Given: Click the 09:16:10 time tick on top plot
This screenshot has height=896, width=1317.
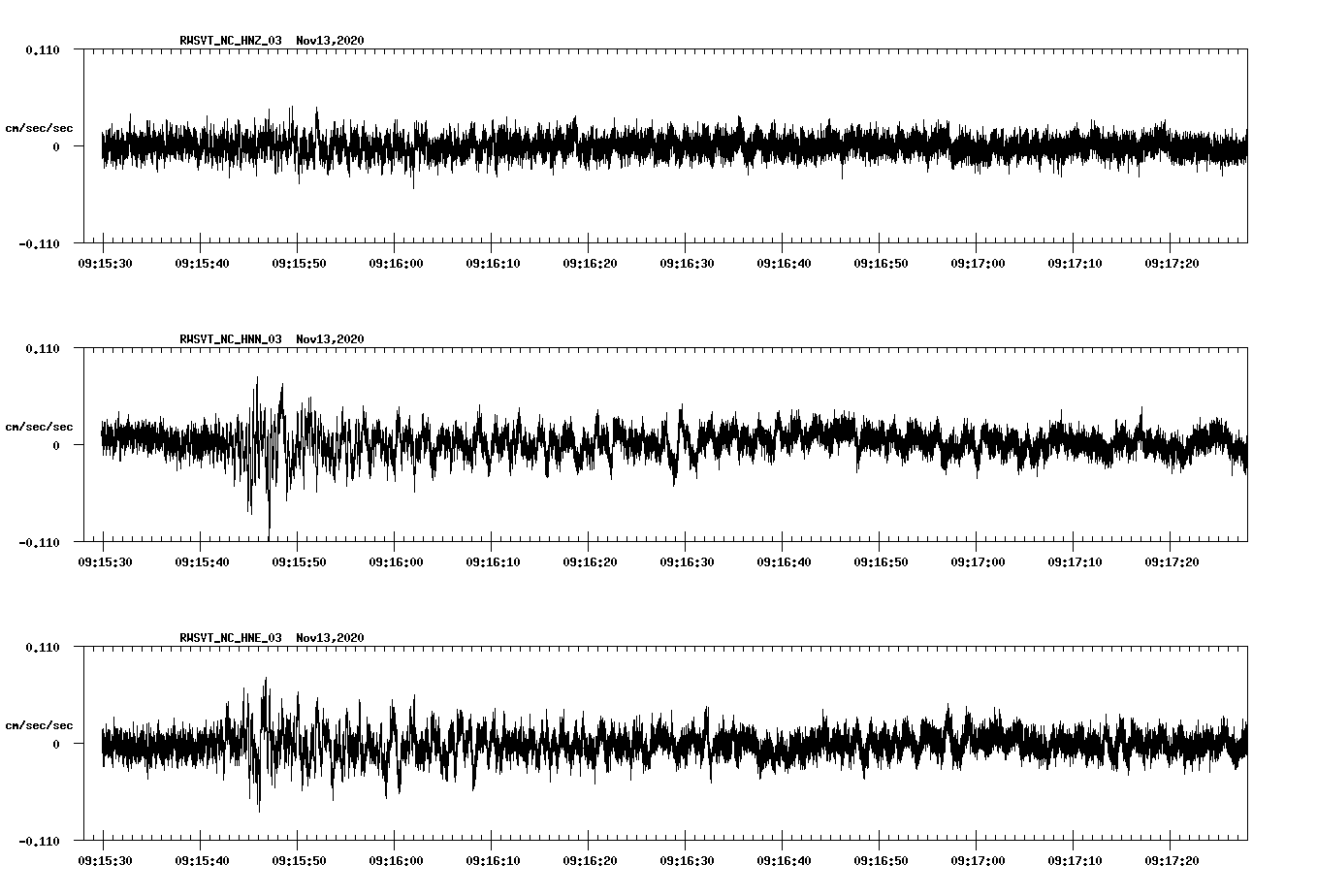Looking at the screenshot, I should [493, 262].
